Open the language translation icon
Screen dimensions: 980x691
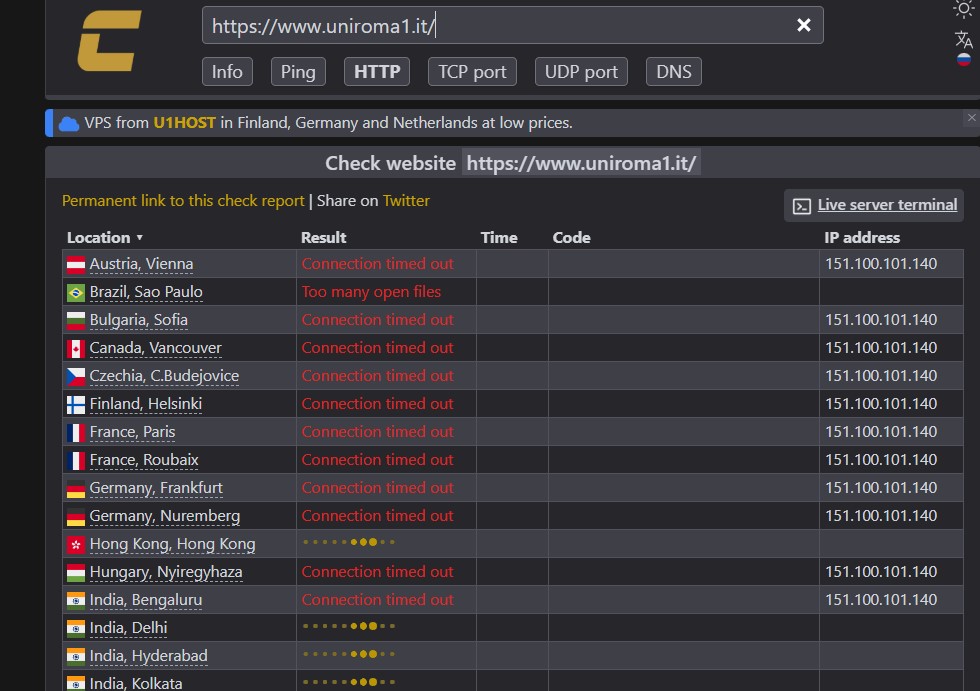pyautogui.click(x=963, y=39)
